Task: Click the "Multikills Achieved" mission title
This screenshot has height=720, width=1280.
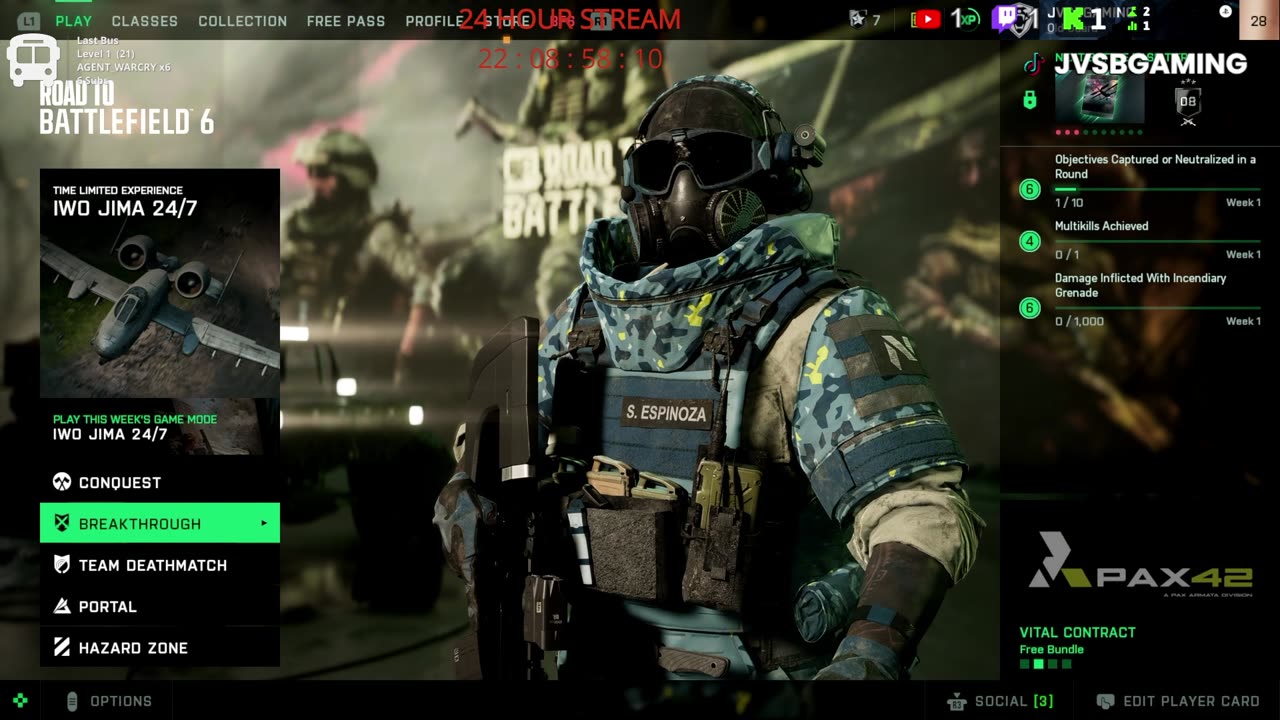Action: tap(1101, 226)
